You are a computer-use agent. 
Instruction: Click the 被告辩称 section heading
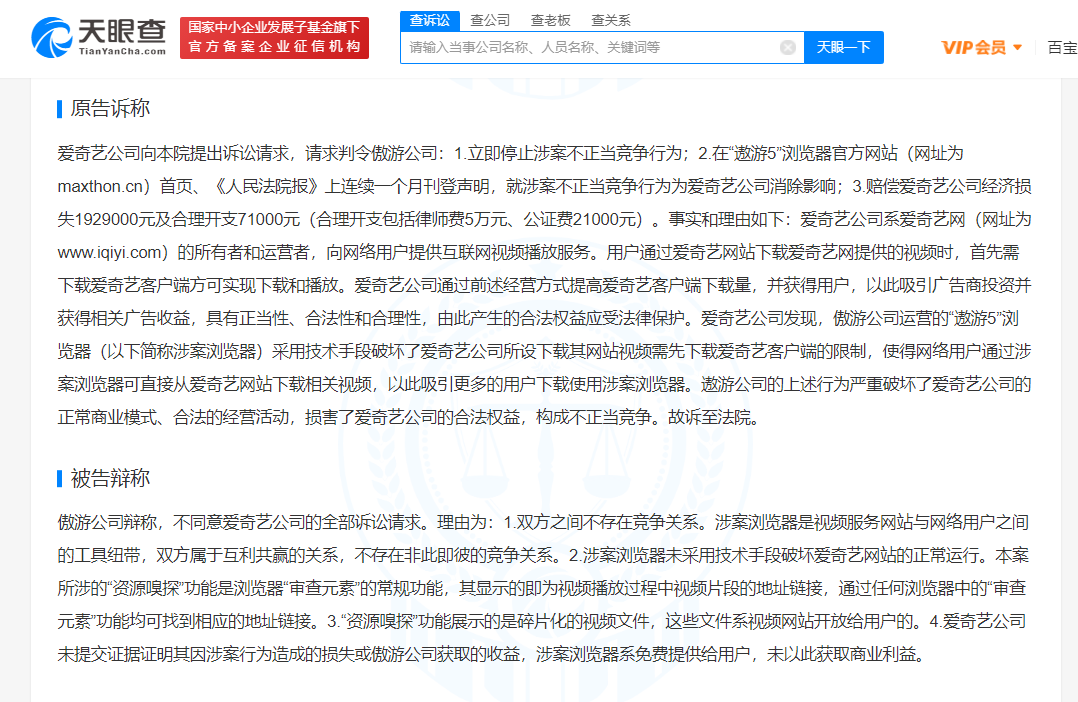(x=110, y=478)
